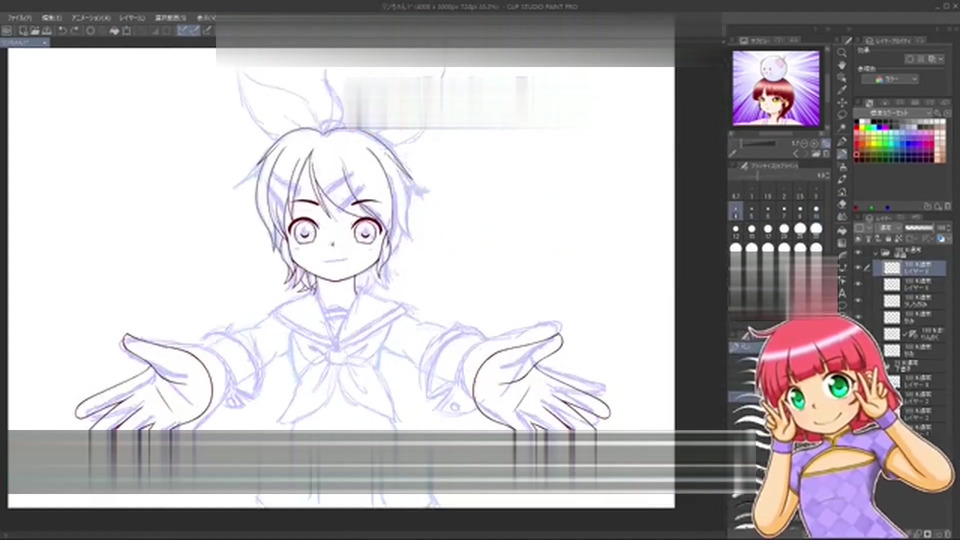Open the Selection (選択範囲) menu
960x540 pixels.
coord(170,18)
